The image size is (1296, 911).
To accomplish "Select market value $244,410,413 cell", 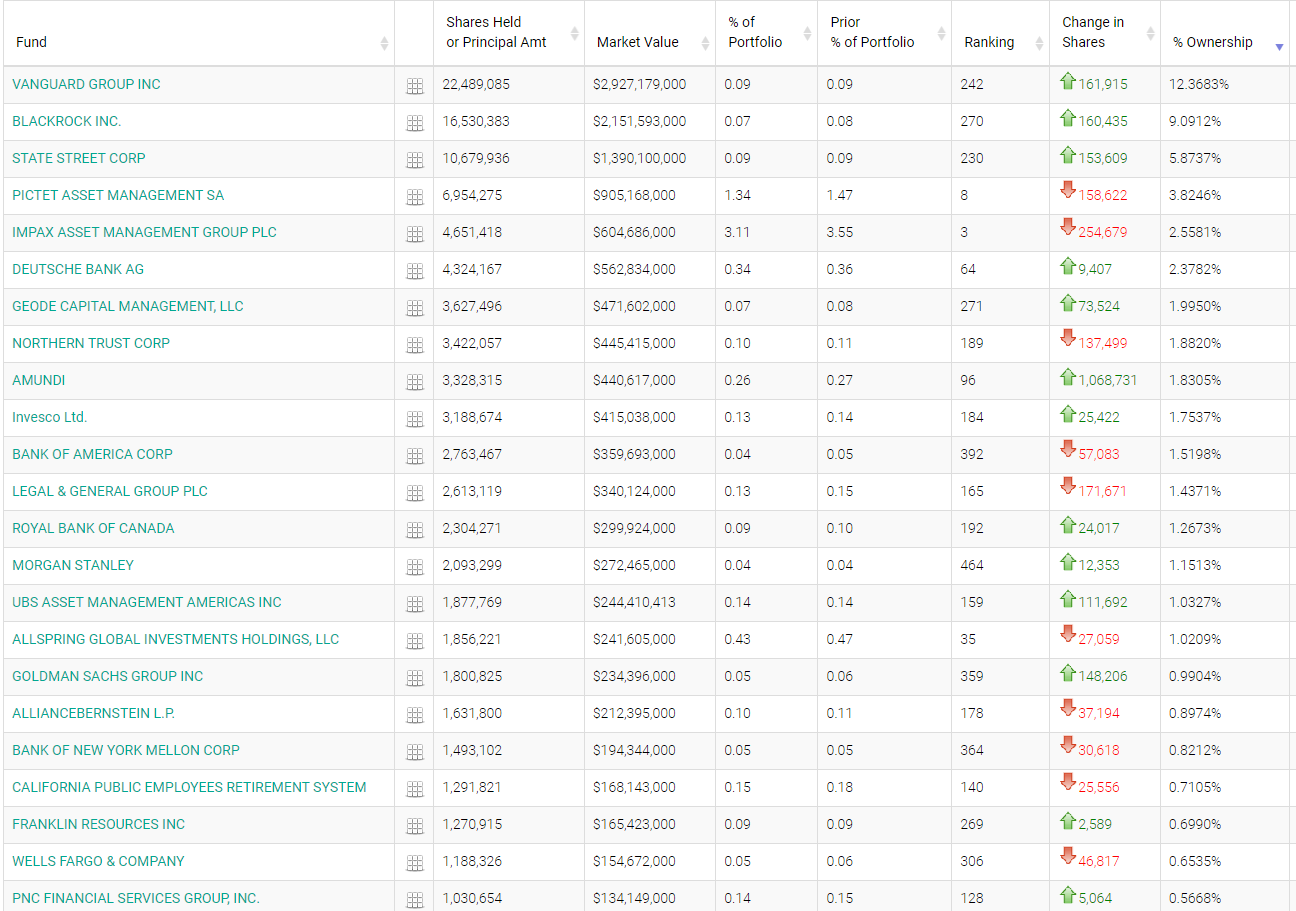I will pyautogui.click(x=634, y=602).
